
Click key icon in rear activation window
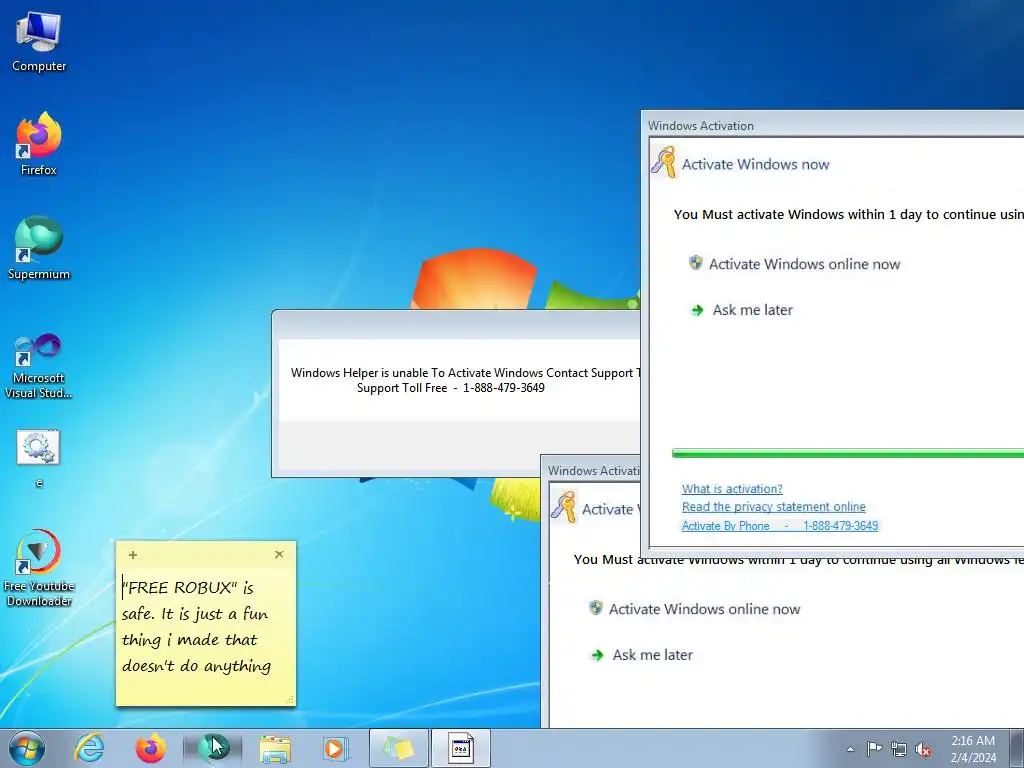564,507
